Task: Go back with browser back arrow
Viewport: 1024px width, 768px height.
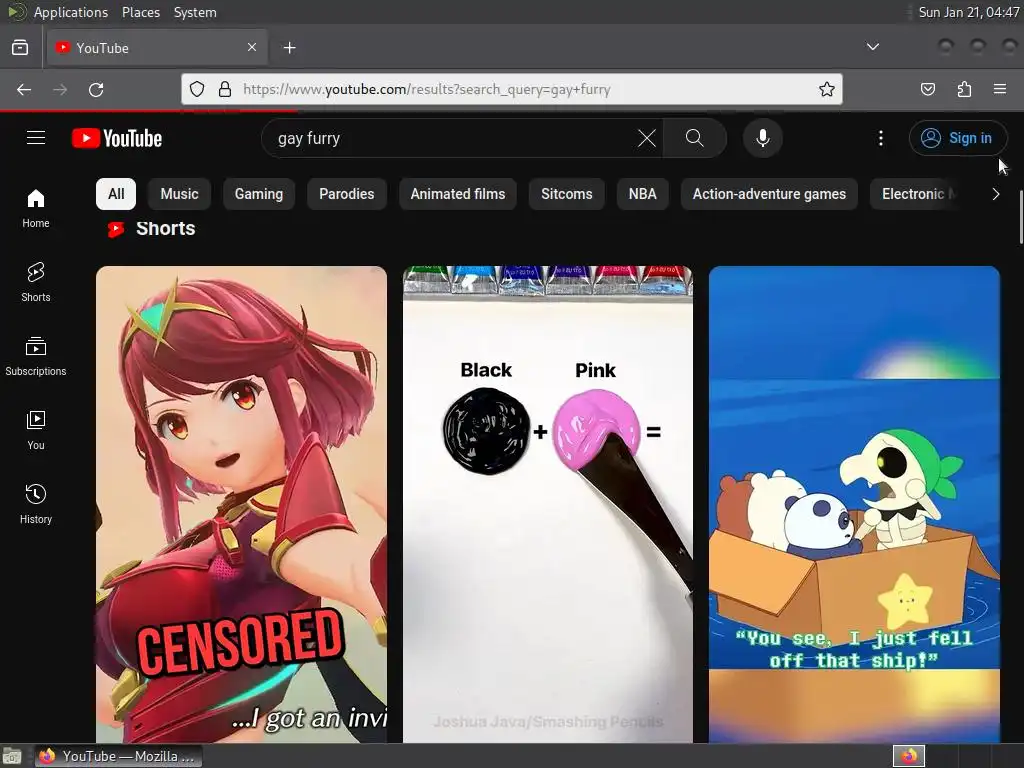Action: [x=24, y=89]
